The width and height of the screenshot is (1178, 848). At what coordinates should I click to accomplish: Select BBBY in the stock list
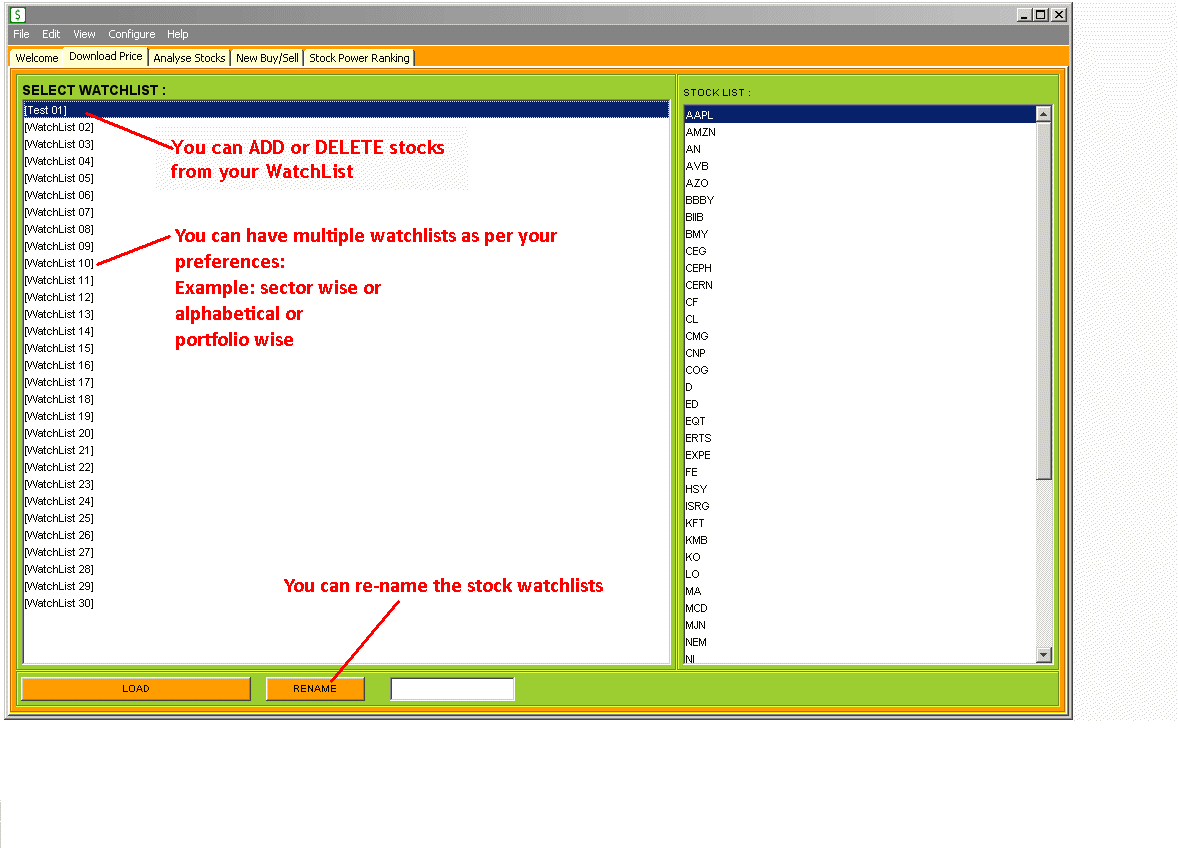(860, 201)
